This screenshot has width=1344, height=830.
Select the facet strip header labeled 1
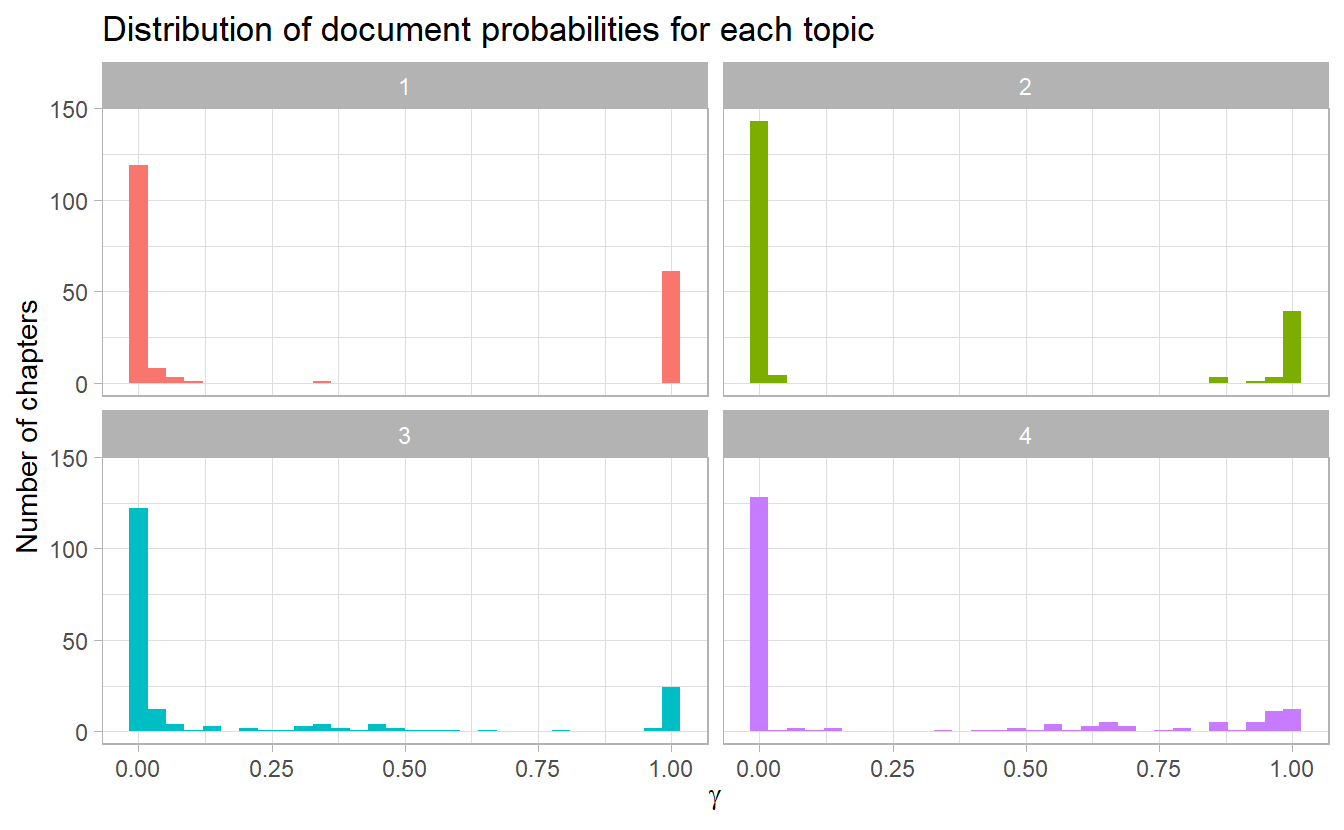click(x=404, y=87)
